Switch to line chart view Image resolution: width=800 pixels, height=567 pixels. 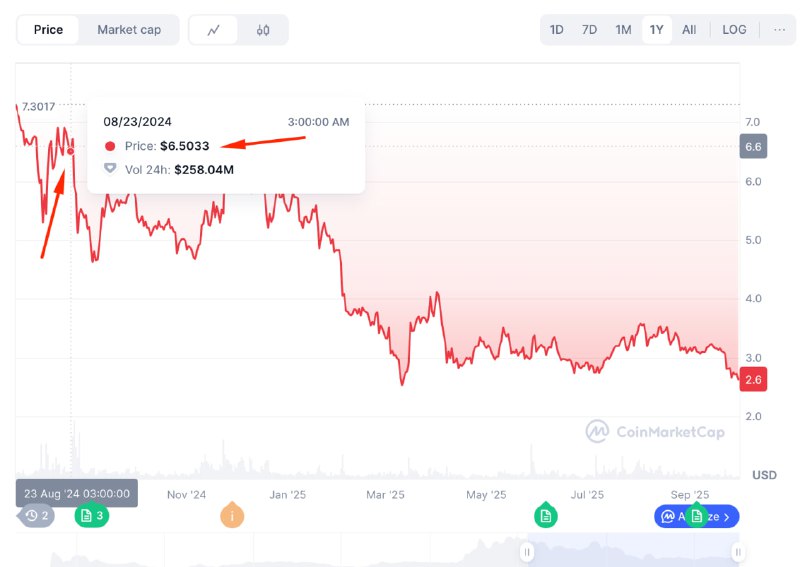click(214, 30)
